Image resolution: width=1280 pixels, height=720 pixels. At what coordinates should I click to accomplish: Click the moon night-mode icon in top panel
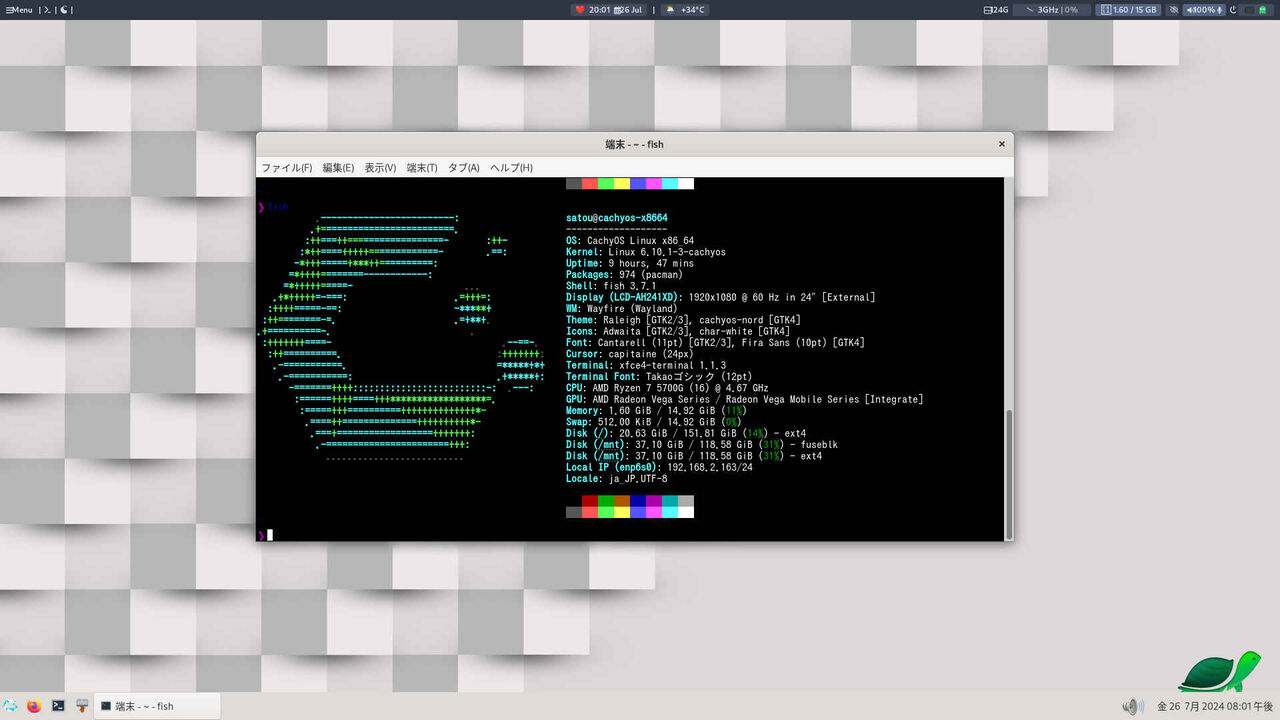pyautogui.click(x=65, y=10)
